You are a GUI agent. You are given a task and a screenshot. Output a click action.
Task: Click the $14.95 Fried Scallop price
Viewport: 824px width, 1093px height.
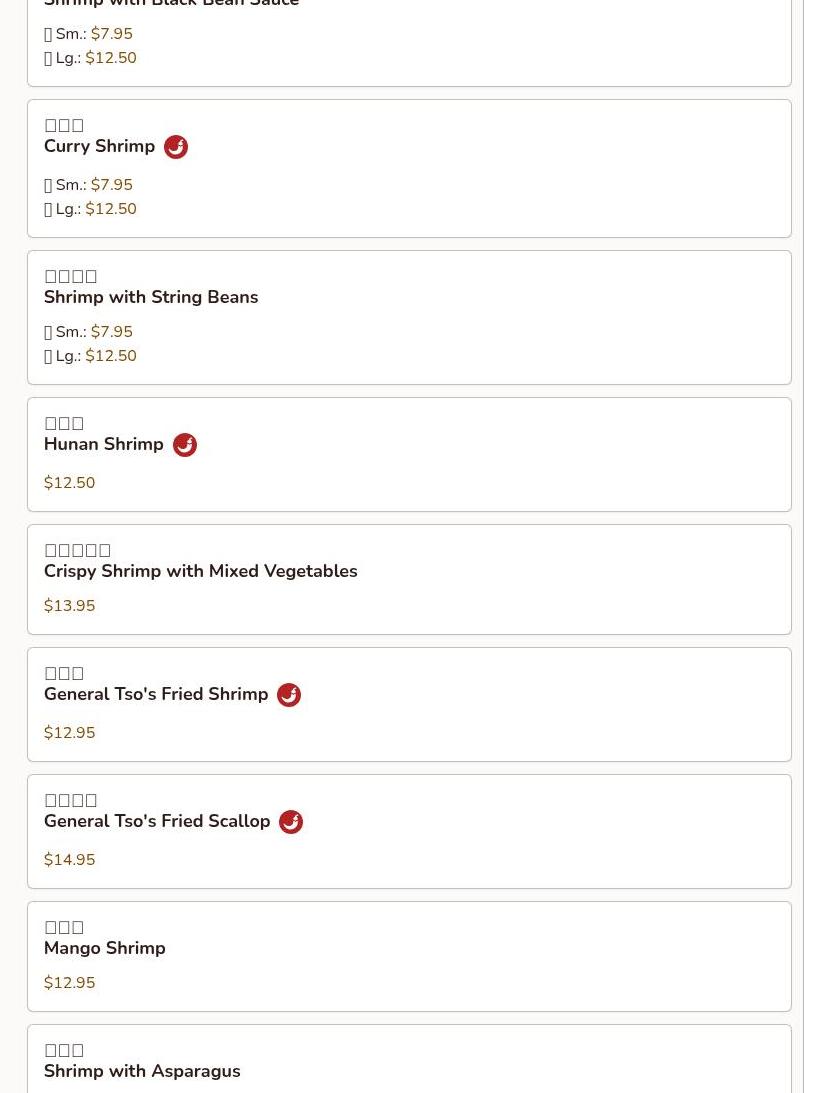(x=69, y=859)
